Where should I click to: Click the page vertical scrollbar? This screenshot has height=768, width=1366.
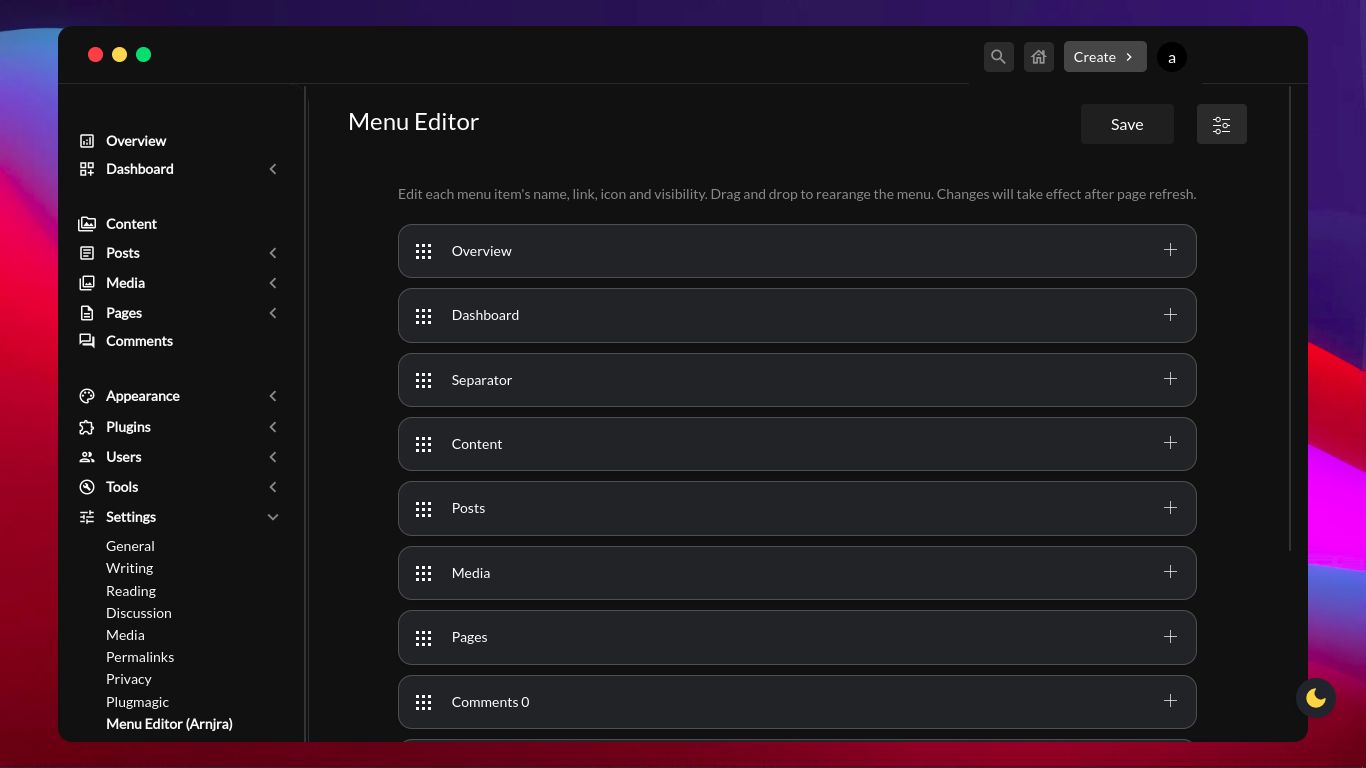click(x=1291, y=318)
